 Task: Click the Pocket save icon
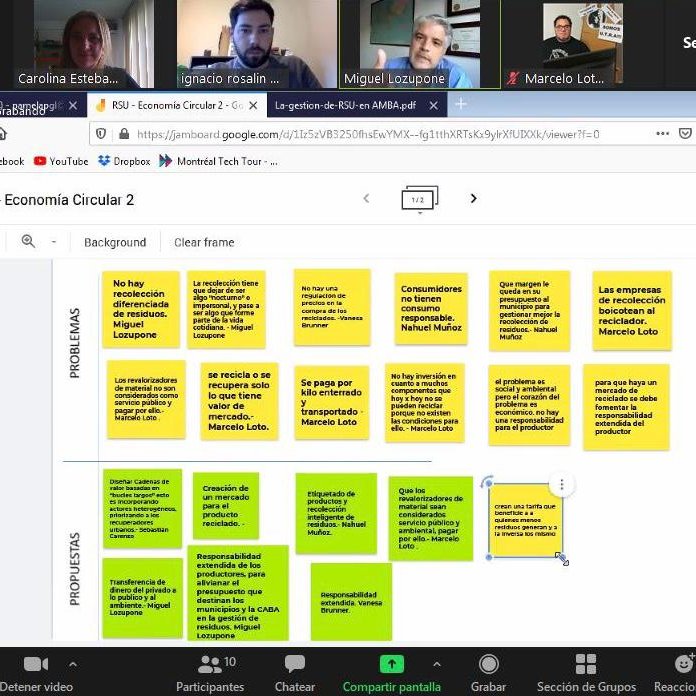(x=685, y=134)
